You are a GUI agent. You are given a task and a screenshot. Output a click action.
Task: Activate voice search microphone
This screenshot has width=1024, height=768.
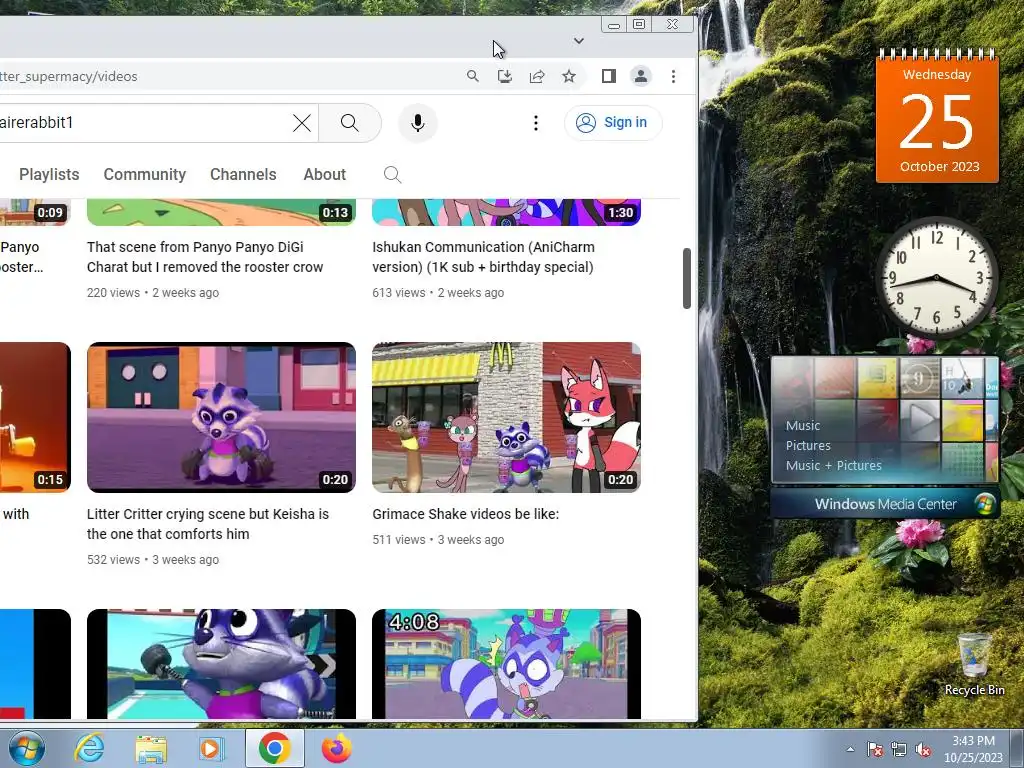point(418,123)
